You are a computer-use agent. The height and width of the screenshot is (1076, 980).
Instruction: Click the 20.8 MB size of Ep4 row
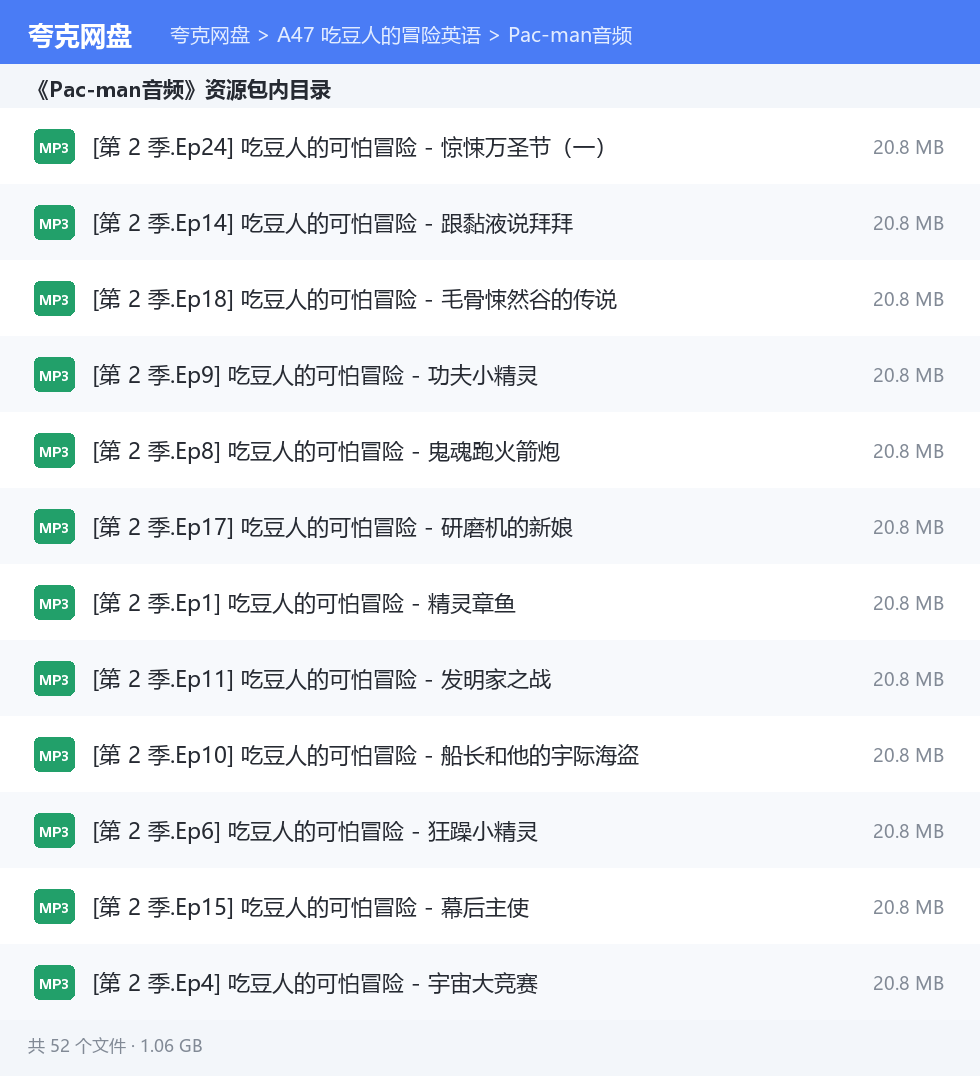908,983
